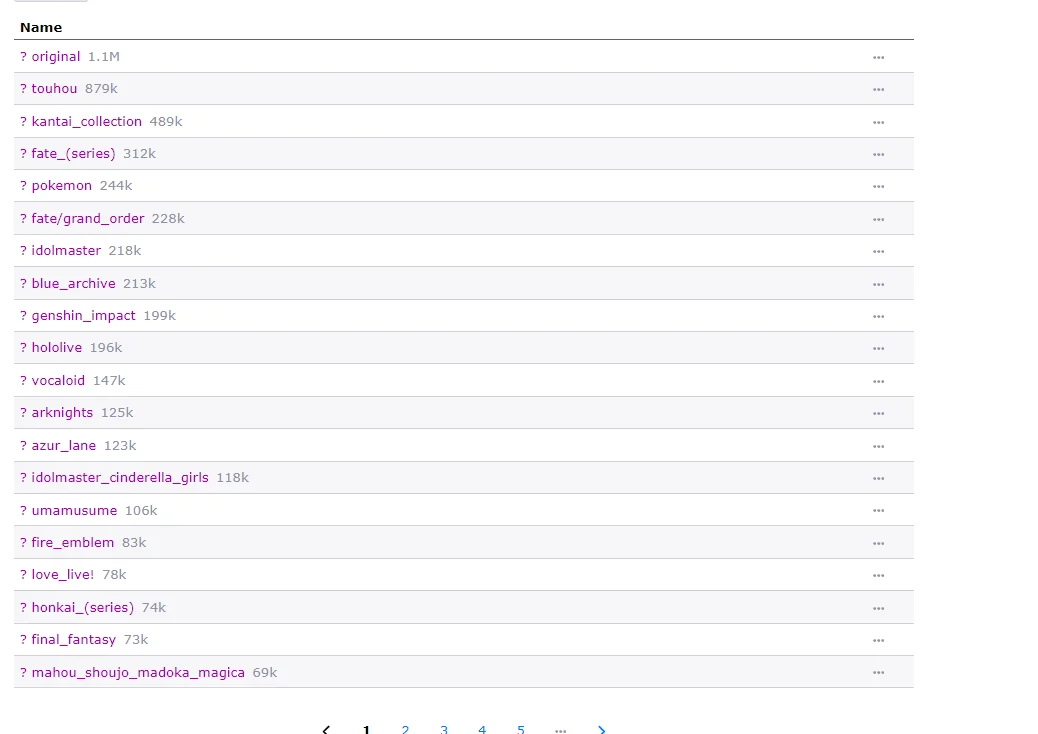Screen dimensions: 1038x734
Task: Open the idolmaster tag link with 218k posts
Action: (x=66, y=251)
